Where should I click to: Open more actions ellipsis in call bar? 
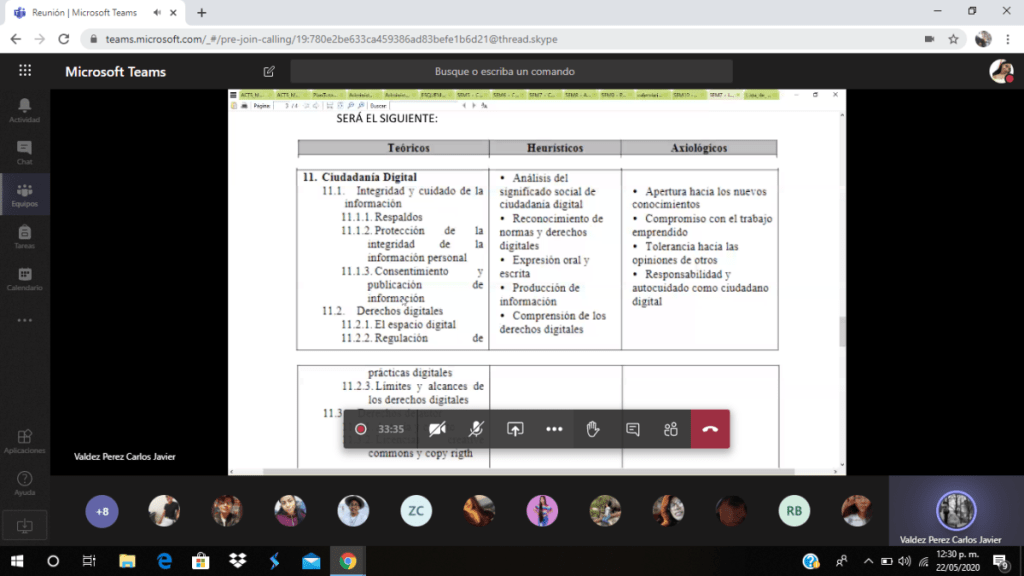tap(554, 429)
